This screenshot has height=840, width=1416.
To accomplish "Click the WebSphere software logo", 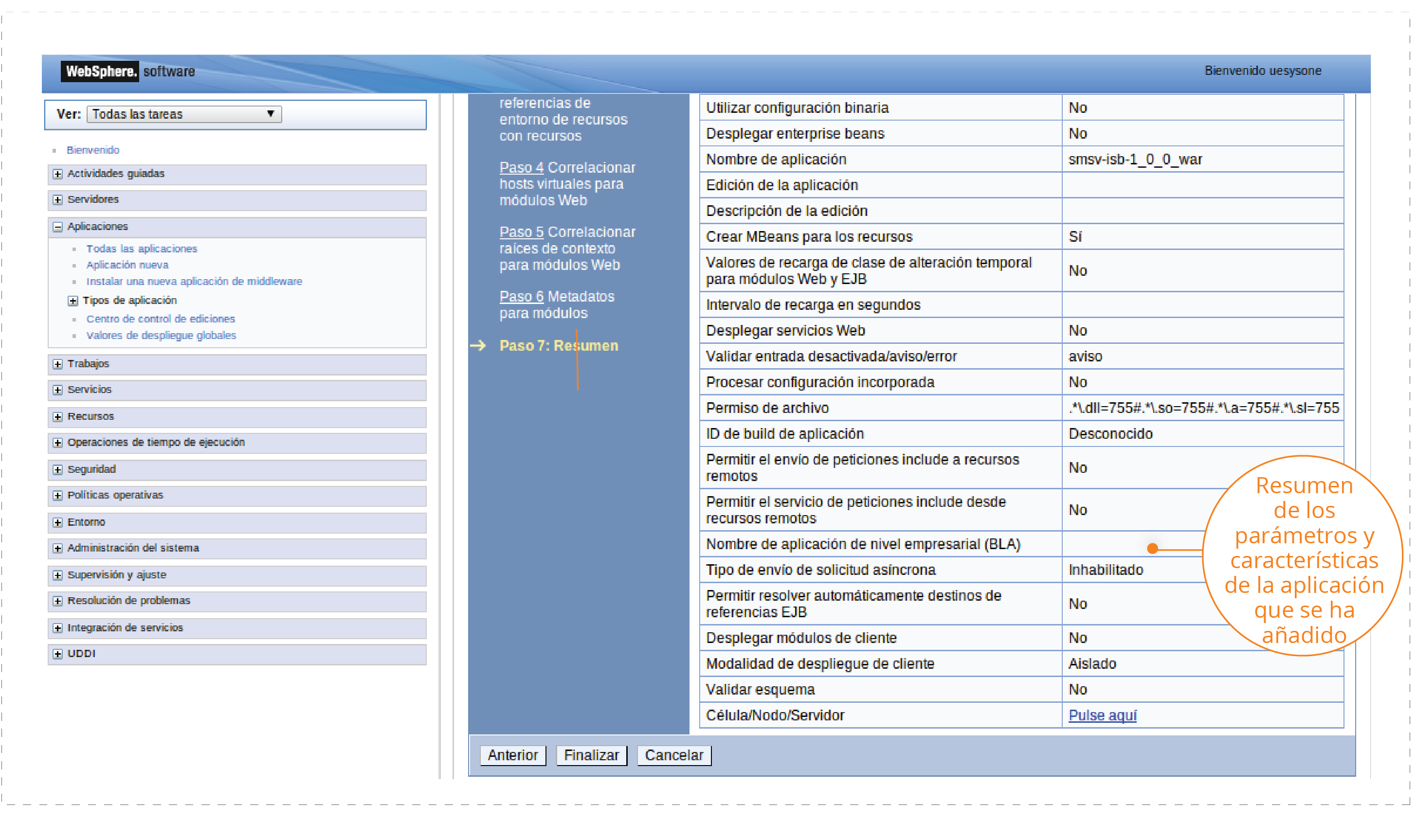I will pyautogui.click(x=100, y=72).
